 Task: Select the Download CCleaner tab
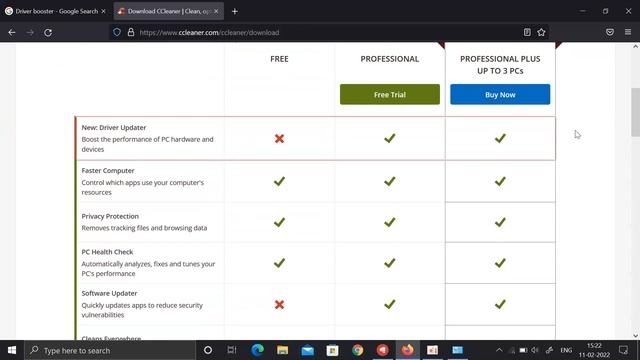pos(168,11)
